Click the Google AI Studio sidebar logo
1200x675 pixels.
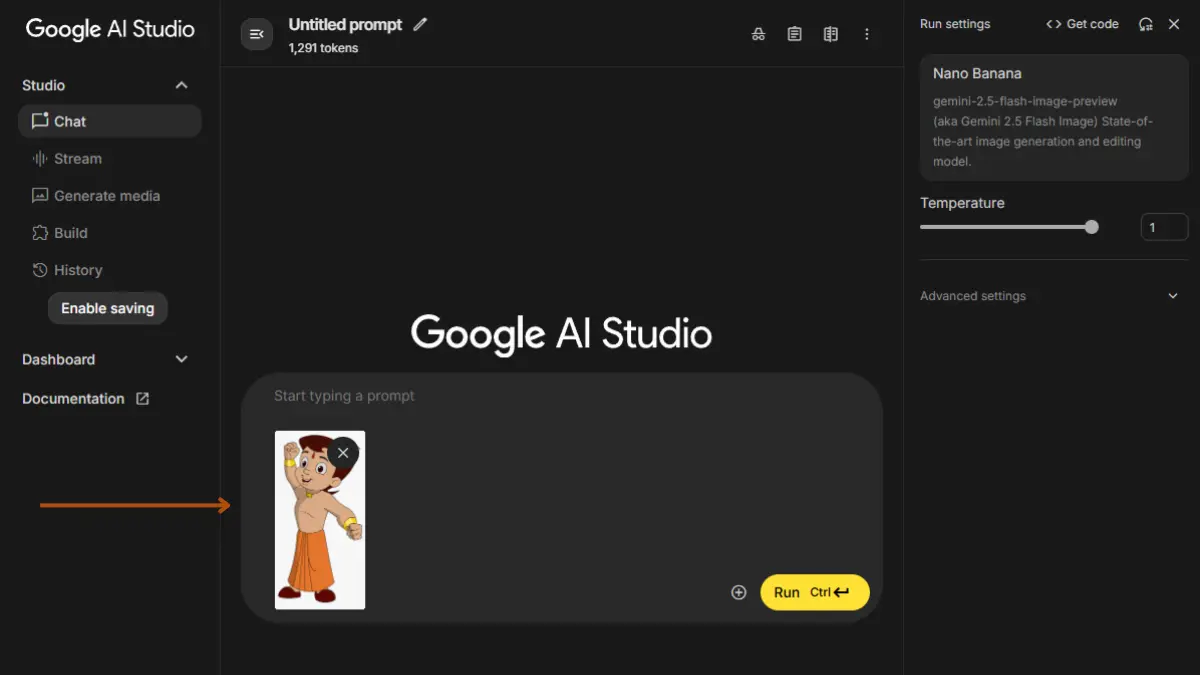pyautogui.click(x=110, y=29)
